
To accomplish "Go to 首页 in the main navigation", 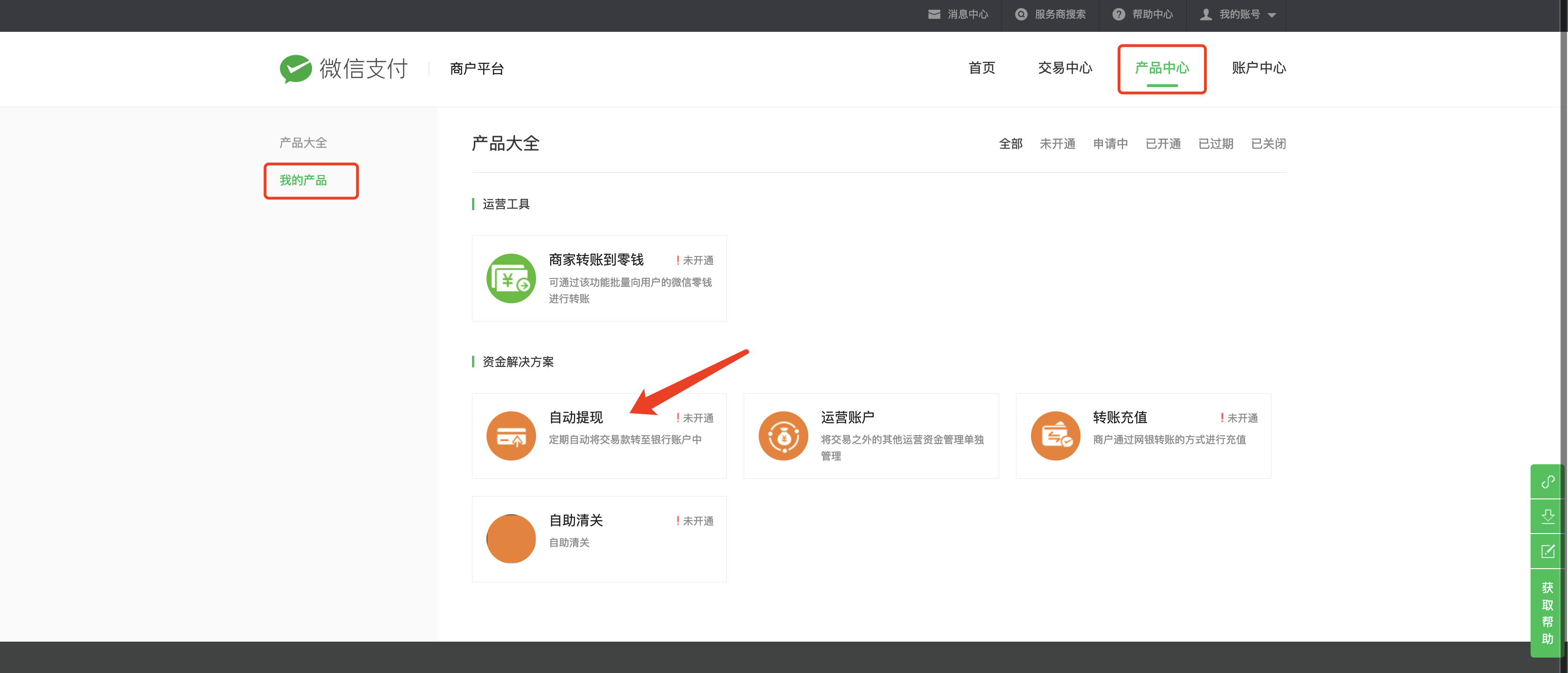I will click(982, 67).
